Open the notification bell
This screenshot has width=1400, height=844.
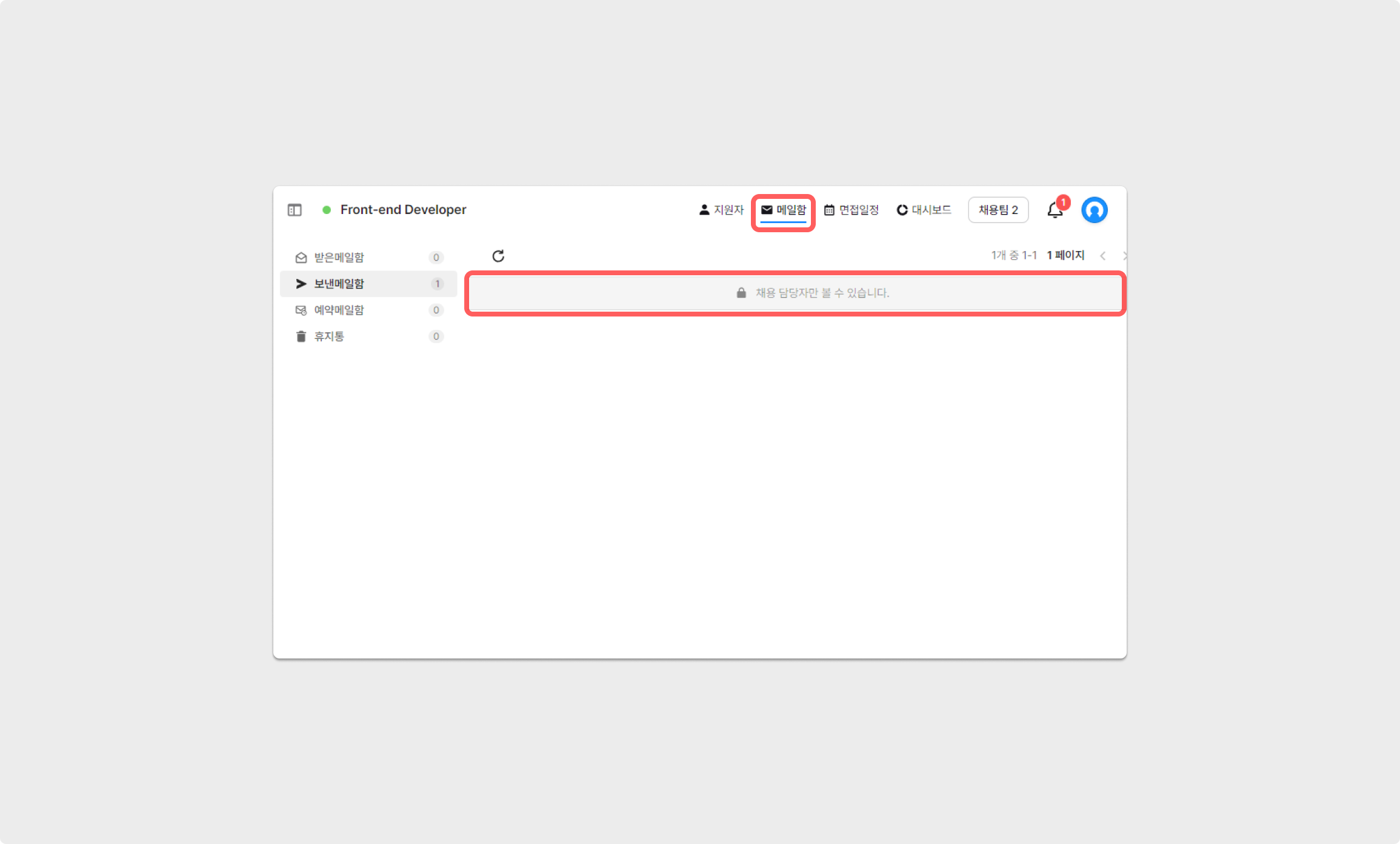pos(1055,210)
